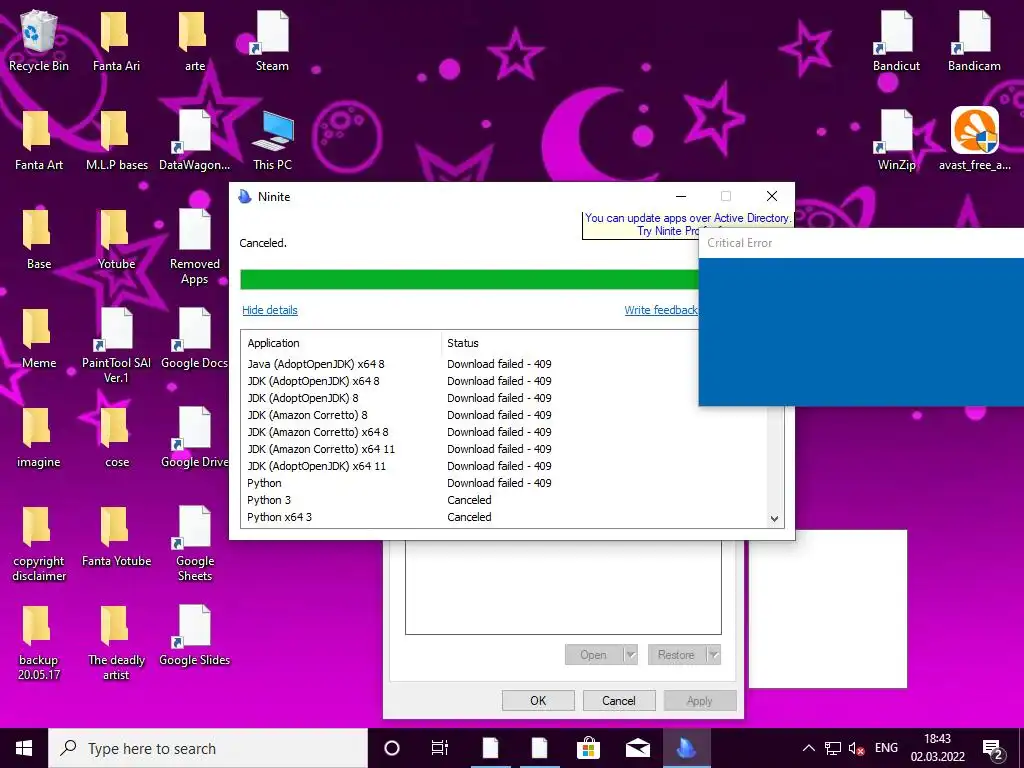Click the Apply button
The height and width of the screenshot is (768, 1024).
click(x=699, y=701)
